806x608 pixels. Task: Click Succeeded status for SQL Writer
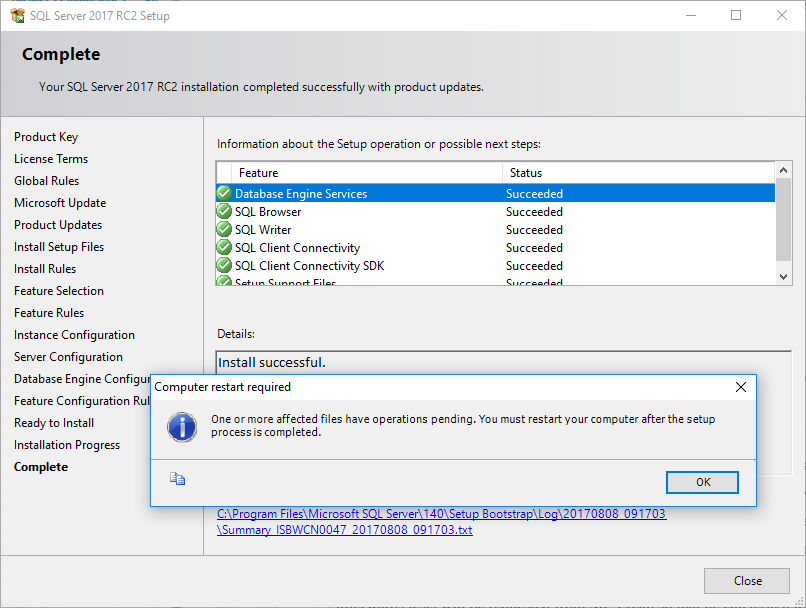pyautogui.click(x=534, y=230)
